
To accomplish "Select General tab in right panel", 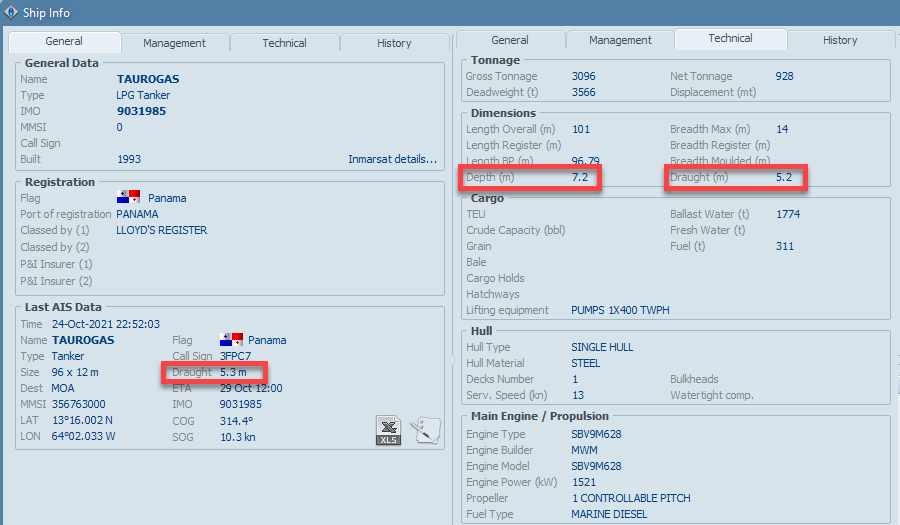I will click(510, 40).
